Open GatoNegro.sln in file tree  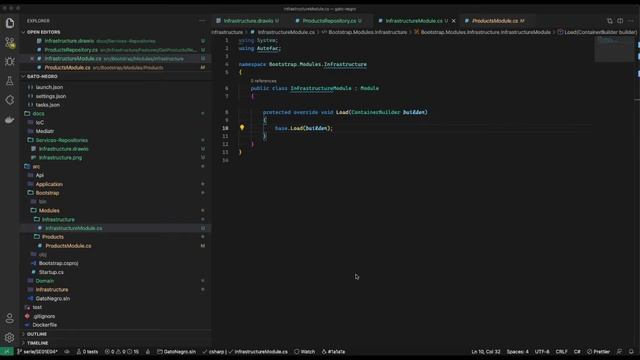[53, 298]
